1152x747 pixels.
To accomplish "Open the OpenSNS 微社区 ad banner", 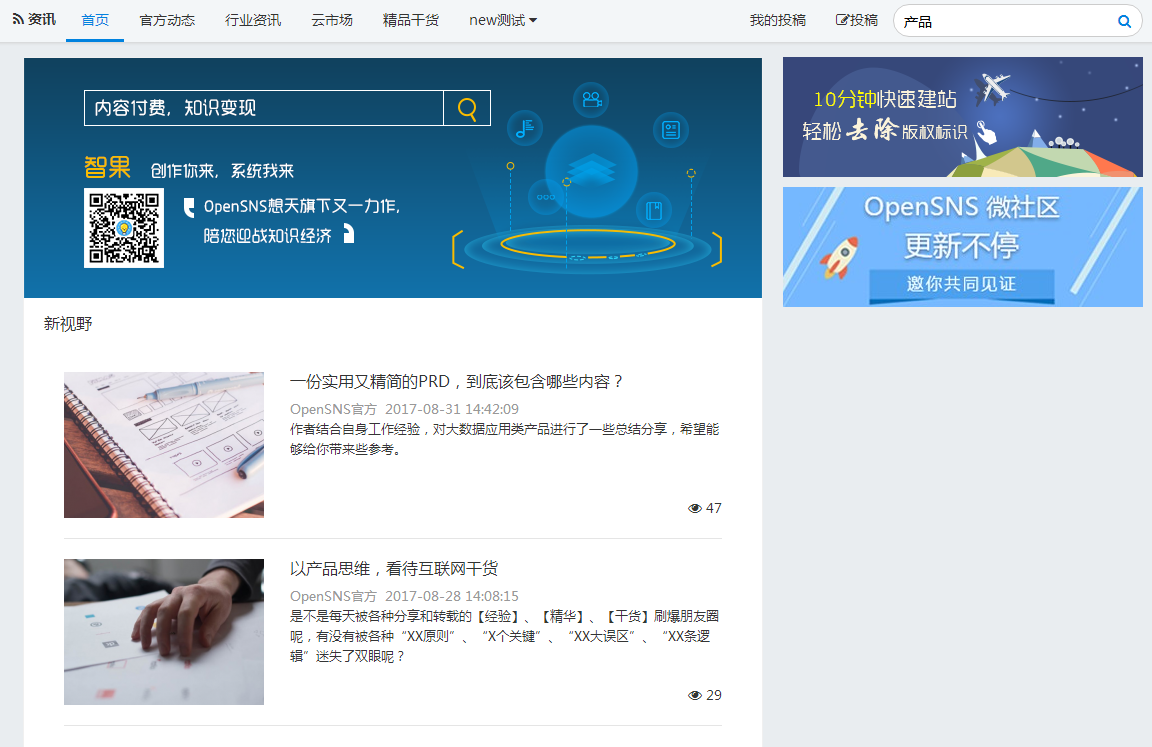I will 962,247.
